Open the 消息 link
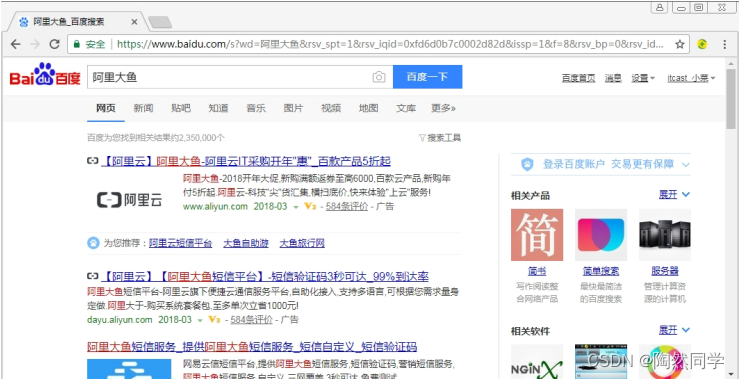Image resolution: width=740 pixels, height=379 pixels. pyautogui.click(x=613, y=78)
